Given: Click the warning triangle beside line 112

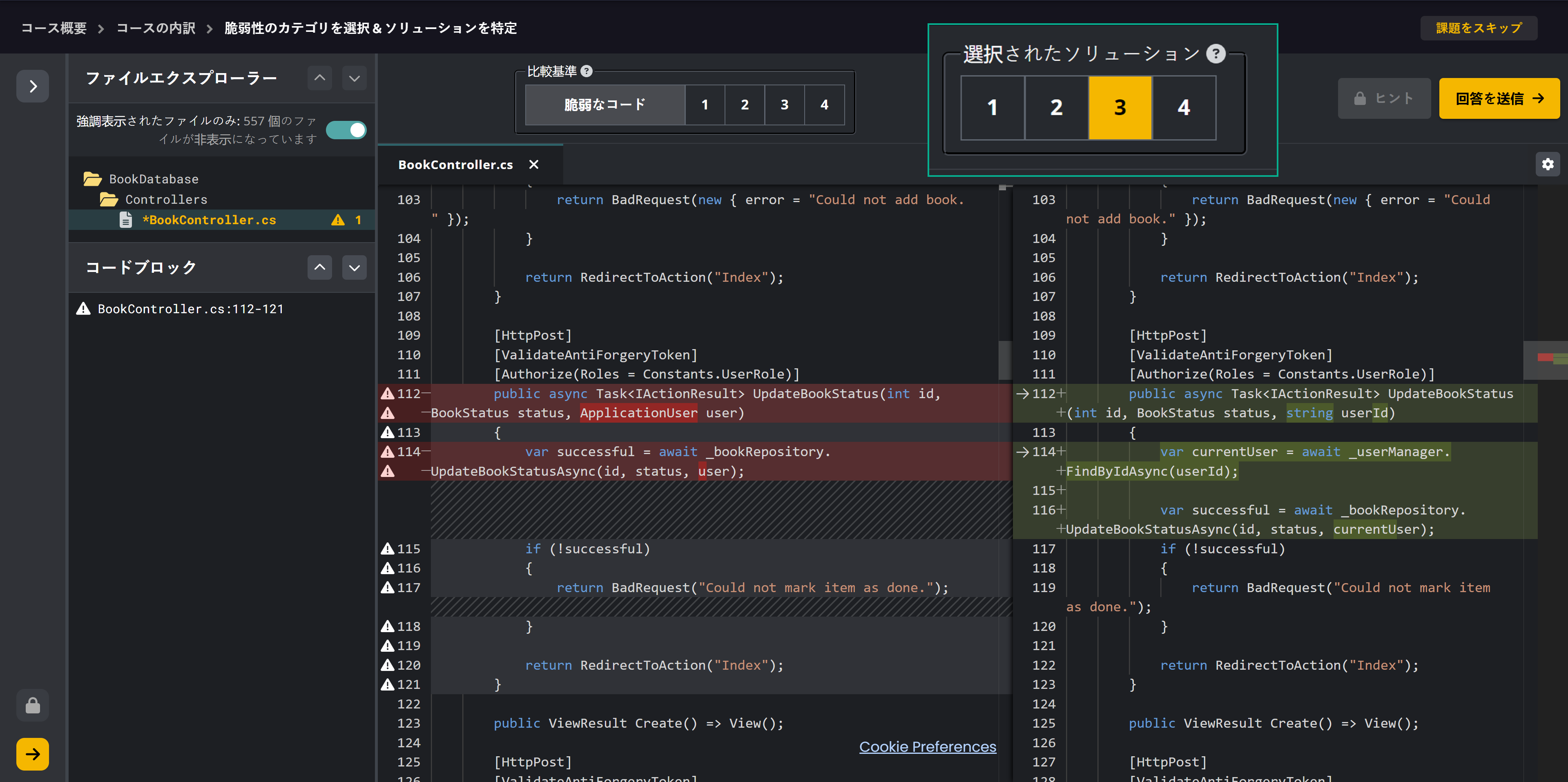Looking at the screenshot, I should (388, 394).
